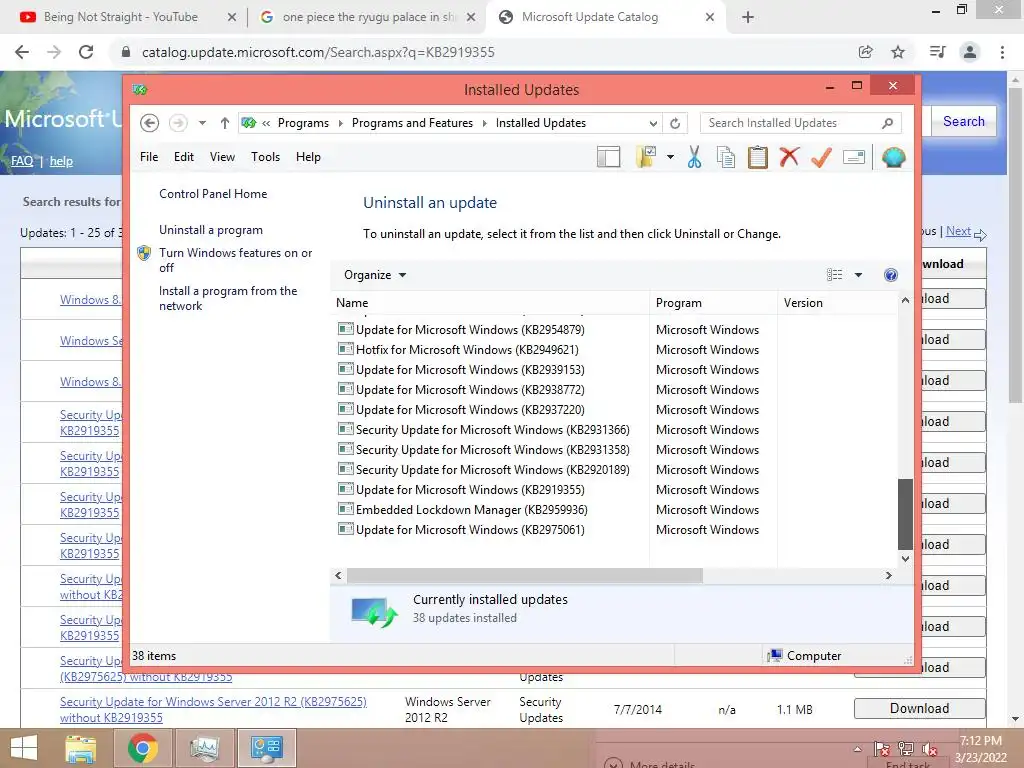This screenshot has height=768, width=1024.
Task: Click the search magnifier in Installed Updates
Action: click(887, 123)
